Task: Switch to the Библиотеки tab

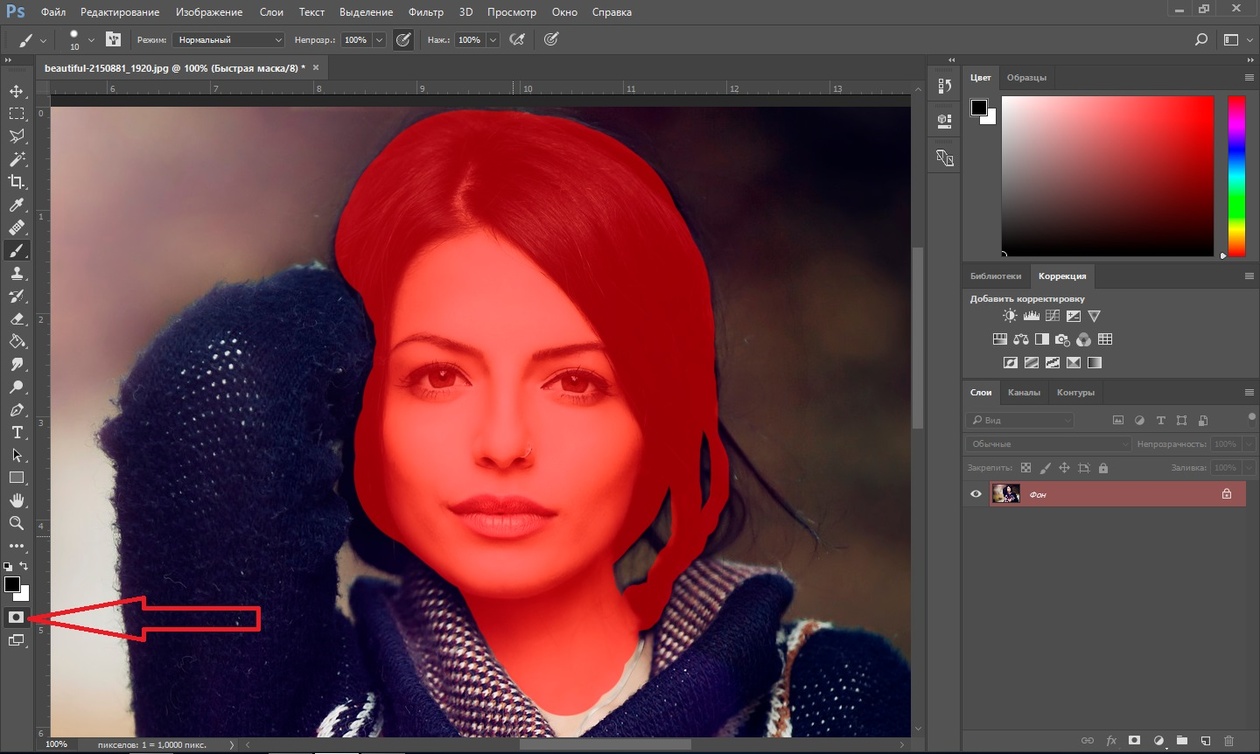Action: coord(995,276)
